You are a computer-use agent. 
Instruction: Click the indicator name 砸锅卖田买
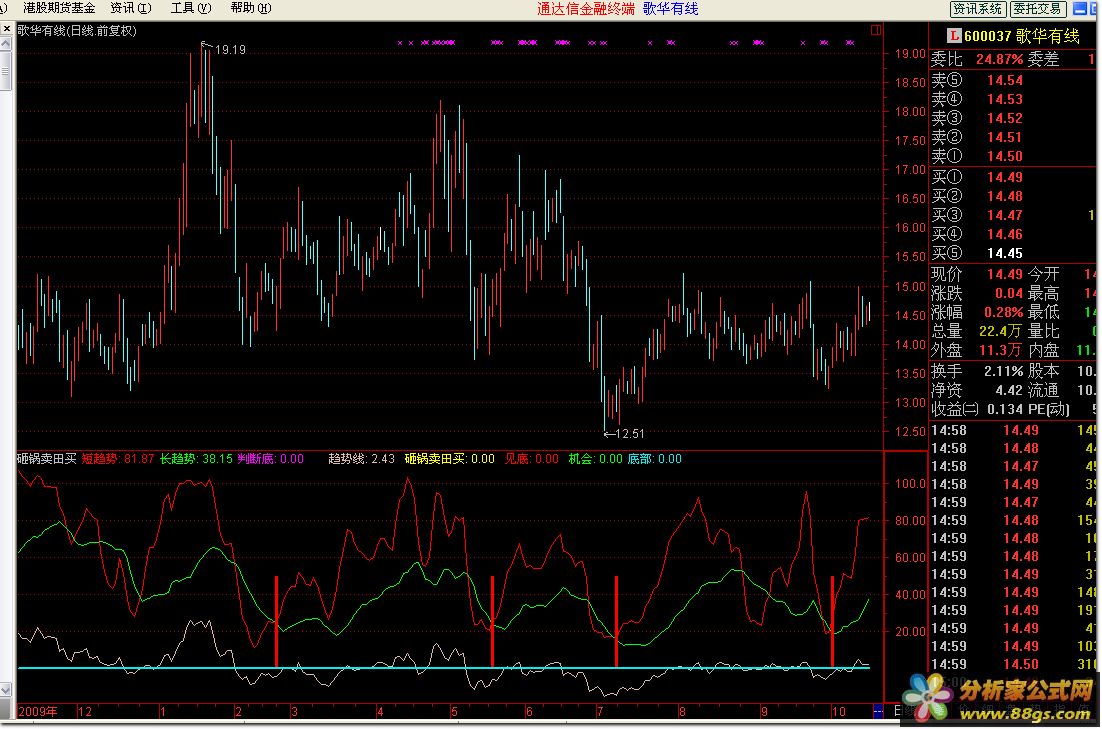46,459
